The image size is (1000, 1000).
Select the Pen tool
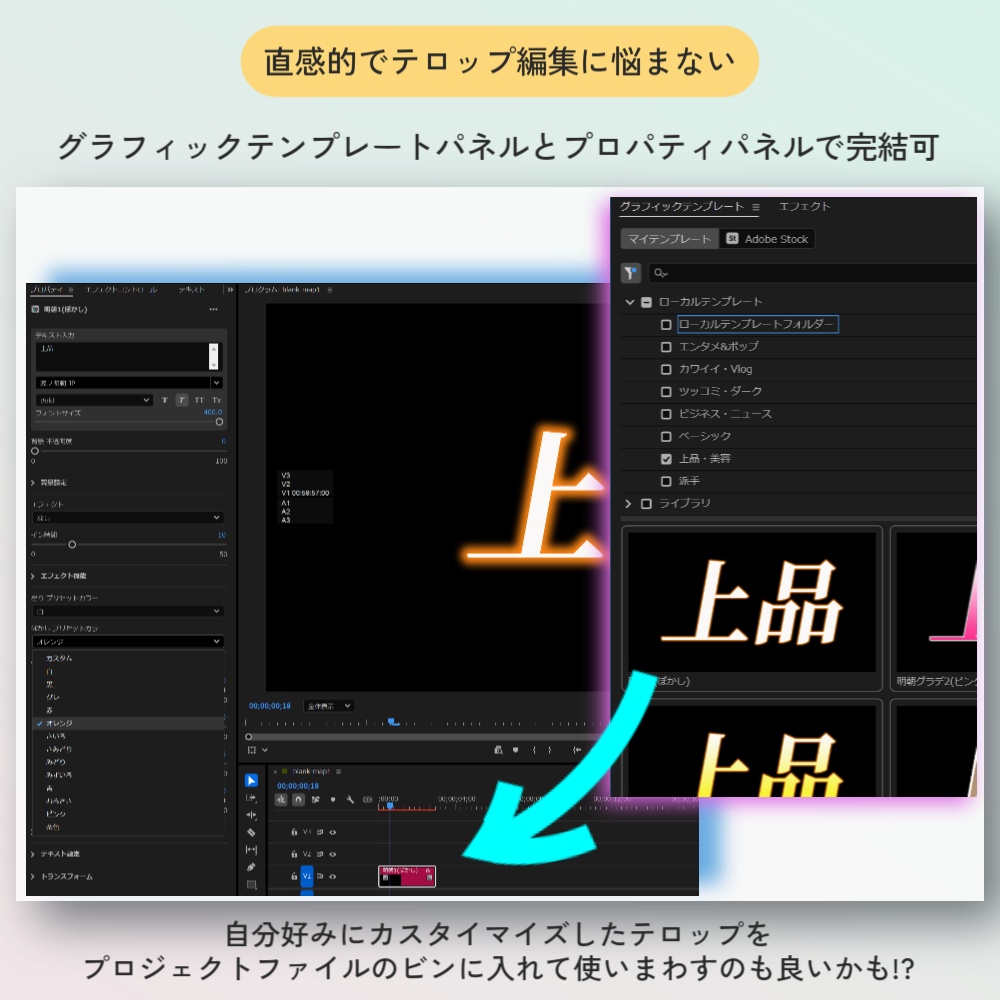251,867
